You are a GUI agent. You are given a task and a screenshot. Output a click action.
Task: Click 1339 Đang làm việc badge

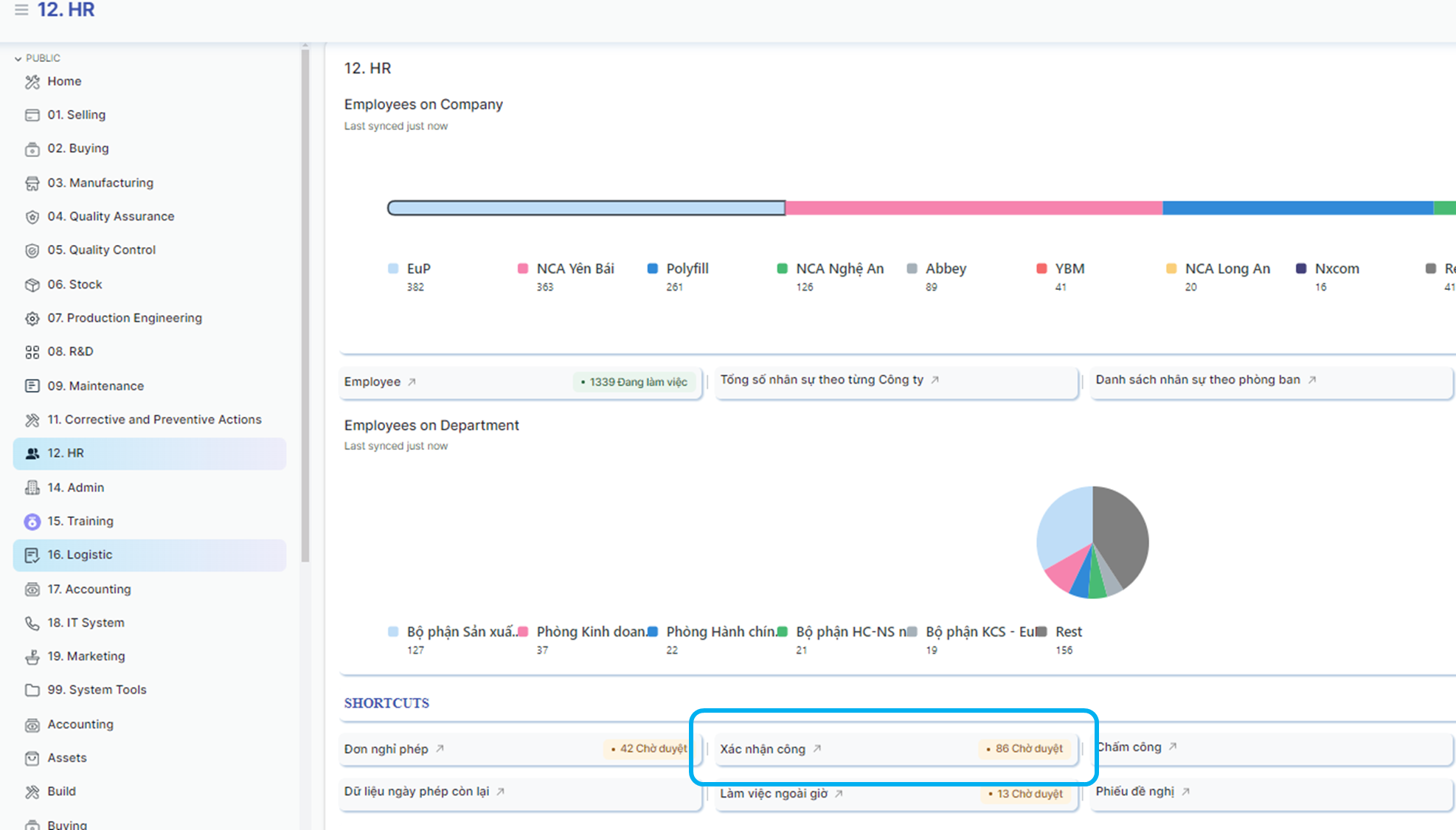[x=634, y=382]
